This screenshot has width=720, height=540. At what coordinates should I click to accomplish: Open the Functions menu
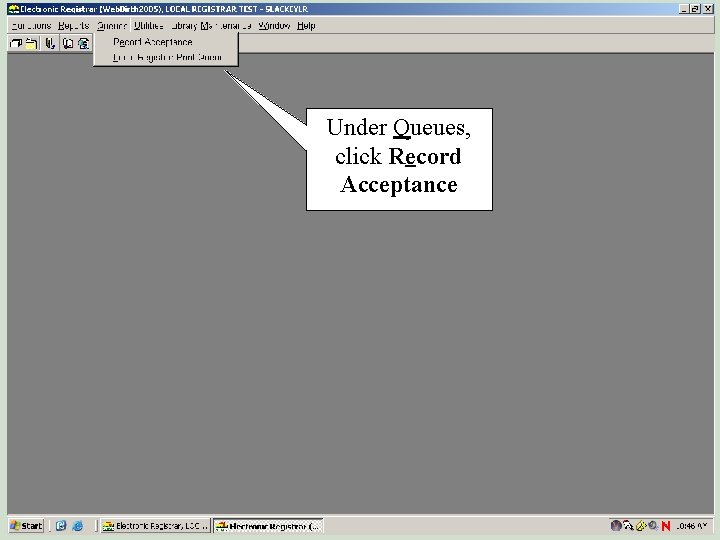pos(31,26)
